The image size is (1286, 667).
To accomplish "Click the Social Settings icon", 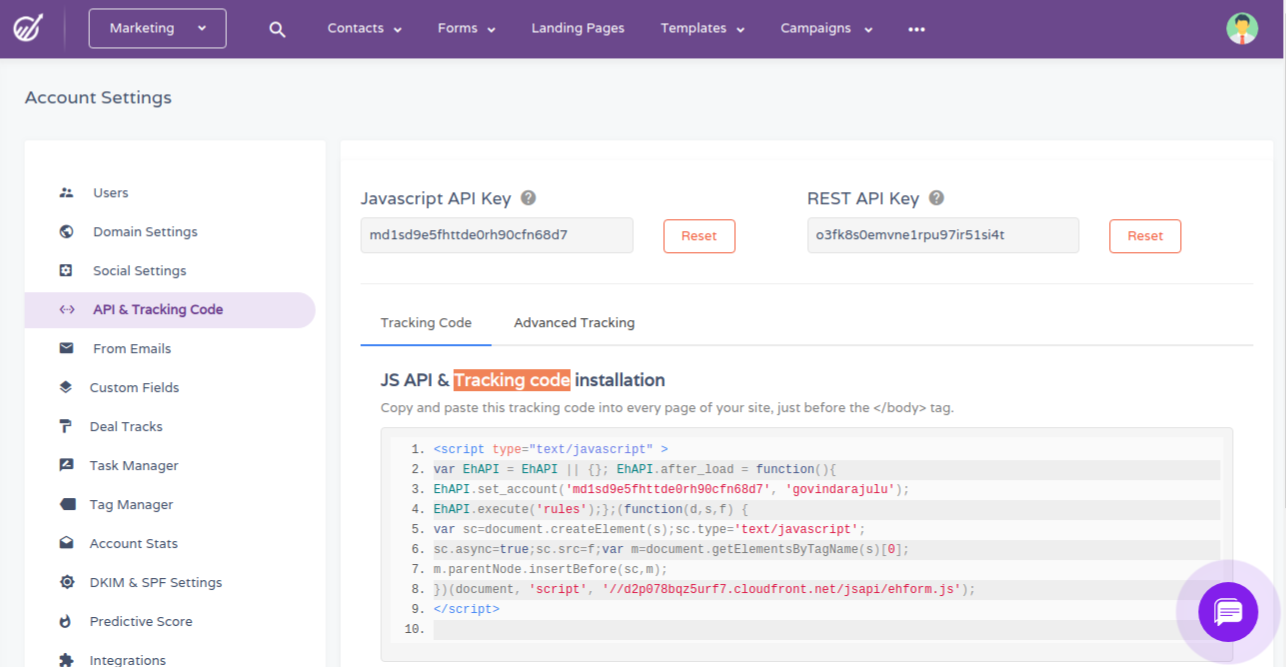I will pos(67,271).
